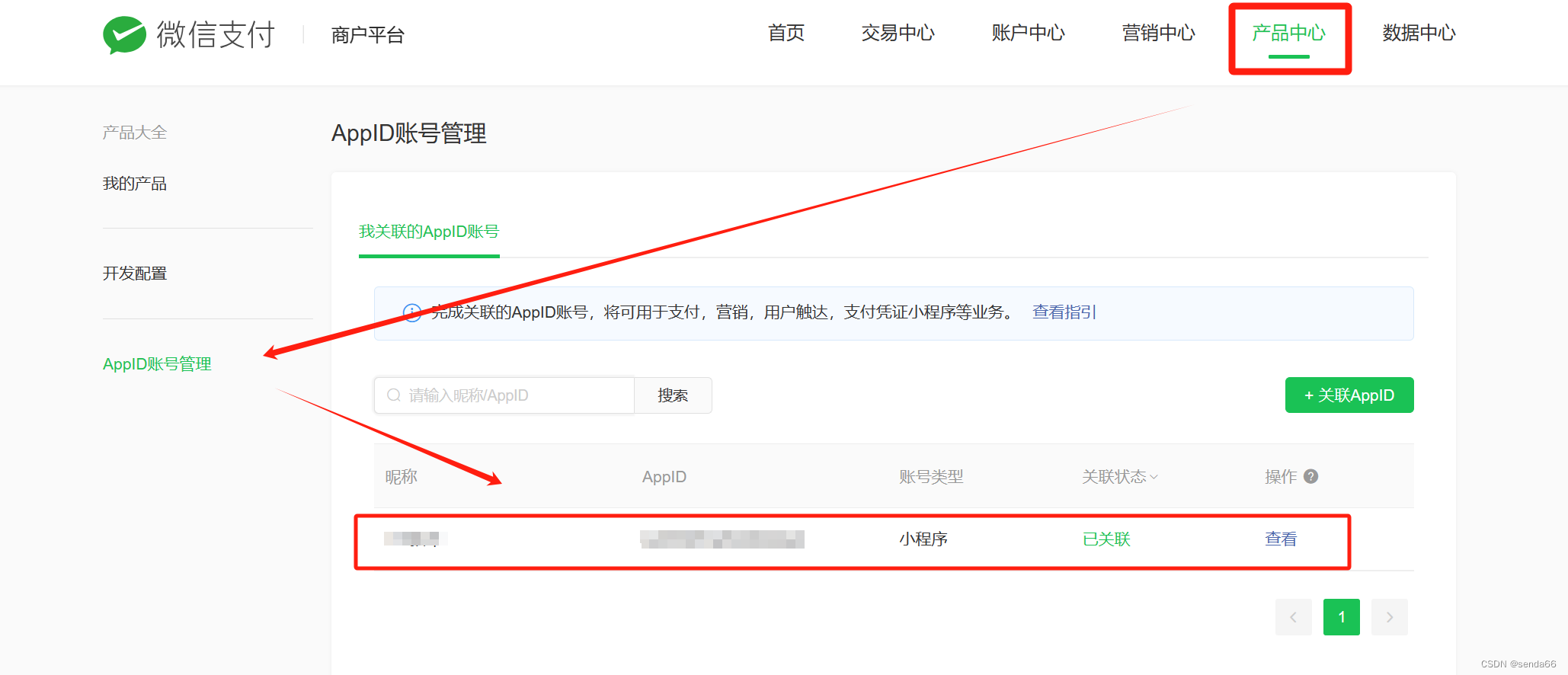
Task: Click the magnifier icon in search box
Action: click(394, 395)
